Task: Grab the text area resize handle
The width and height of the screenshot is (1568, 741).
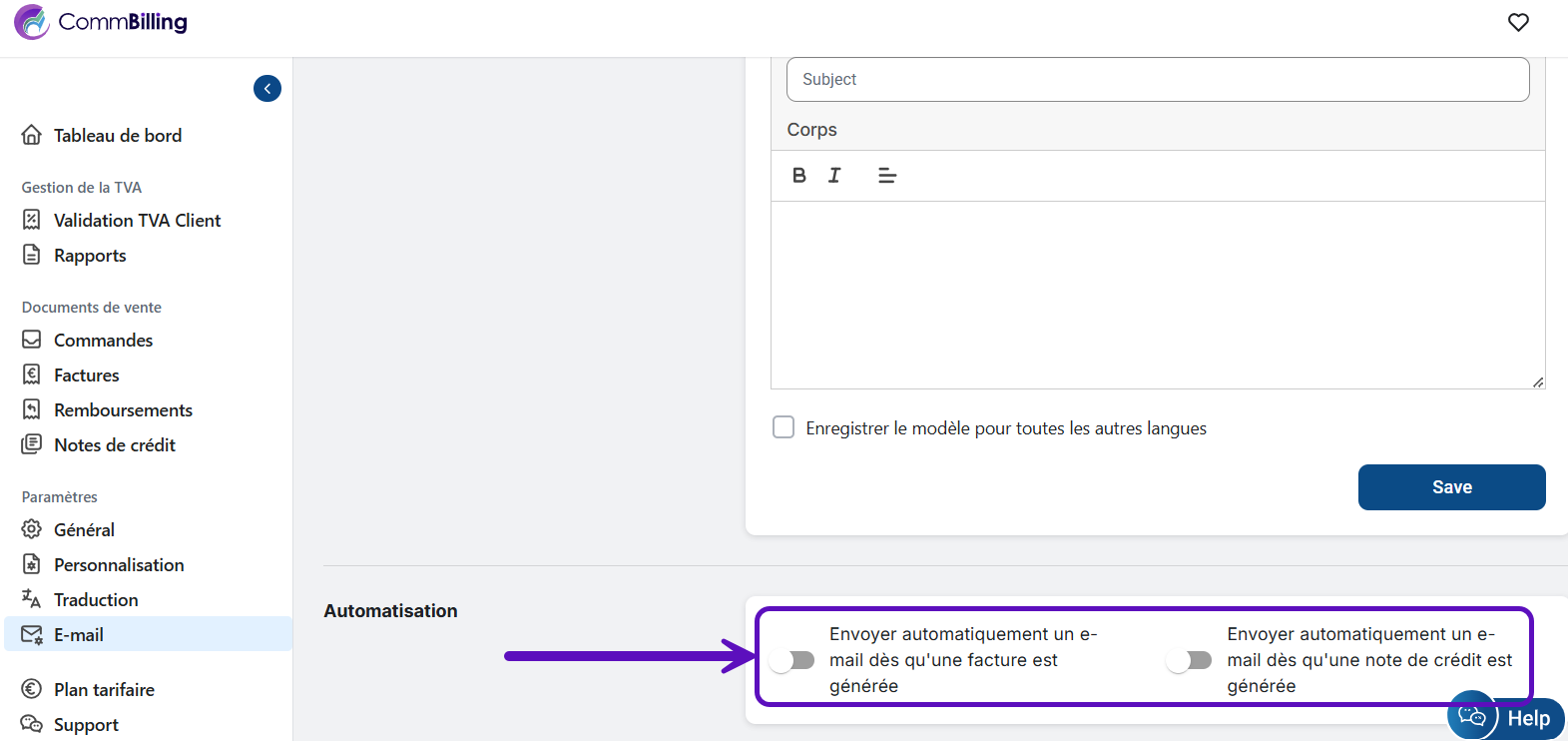Action: tap(1538, 381)
